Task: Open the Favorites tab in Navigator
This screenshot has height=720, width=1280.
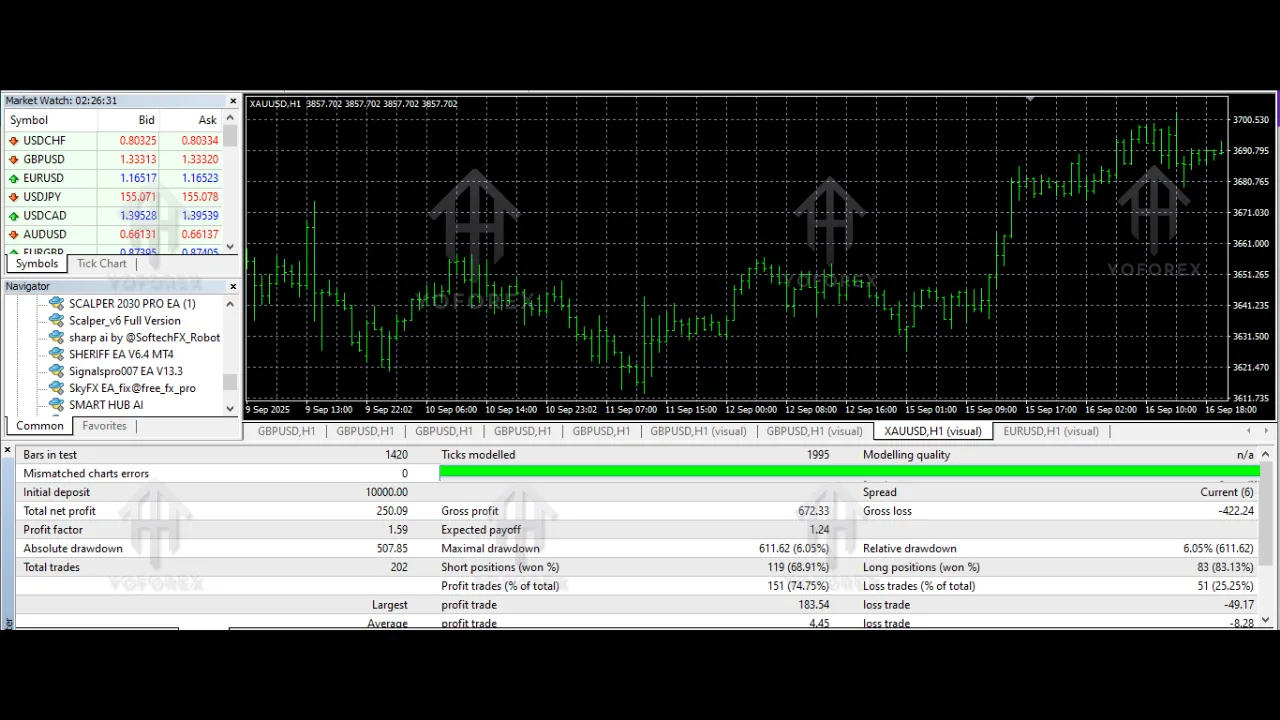Action: coord(104,426)
